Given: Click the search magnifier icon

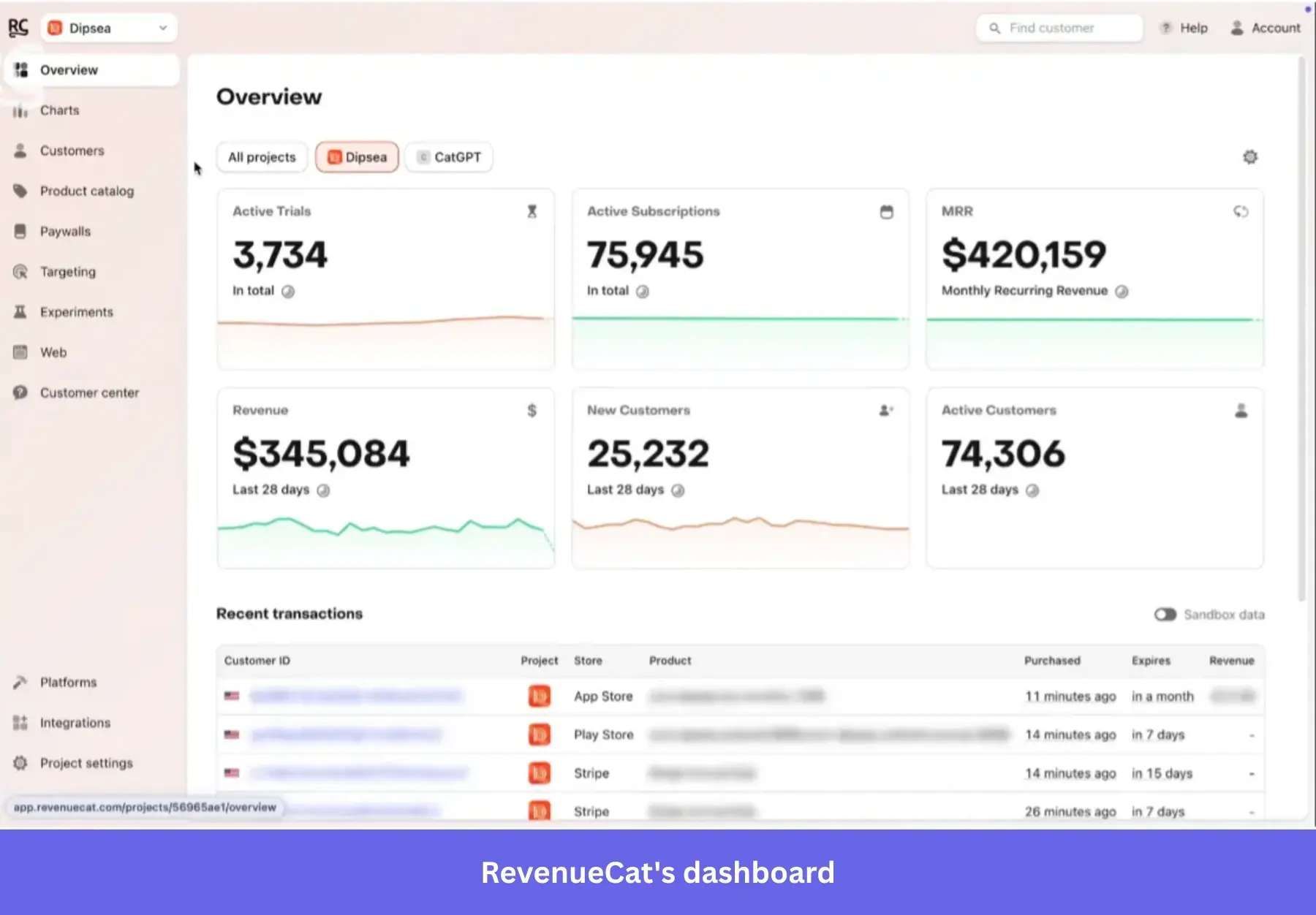Looking at the screenshot, I should (x=995, y=29).
